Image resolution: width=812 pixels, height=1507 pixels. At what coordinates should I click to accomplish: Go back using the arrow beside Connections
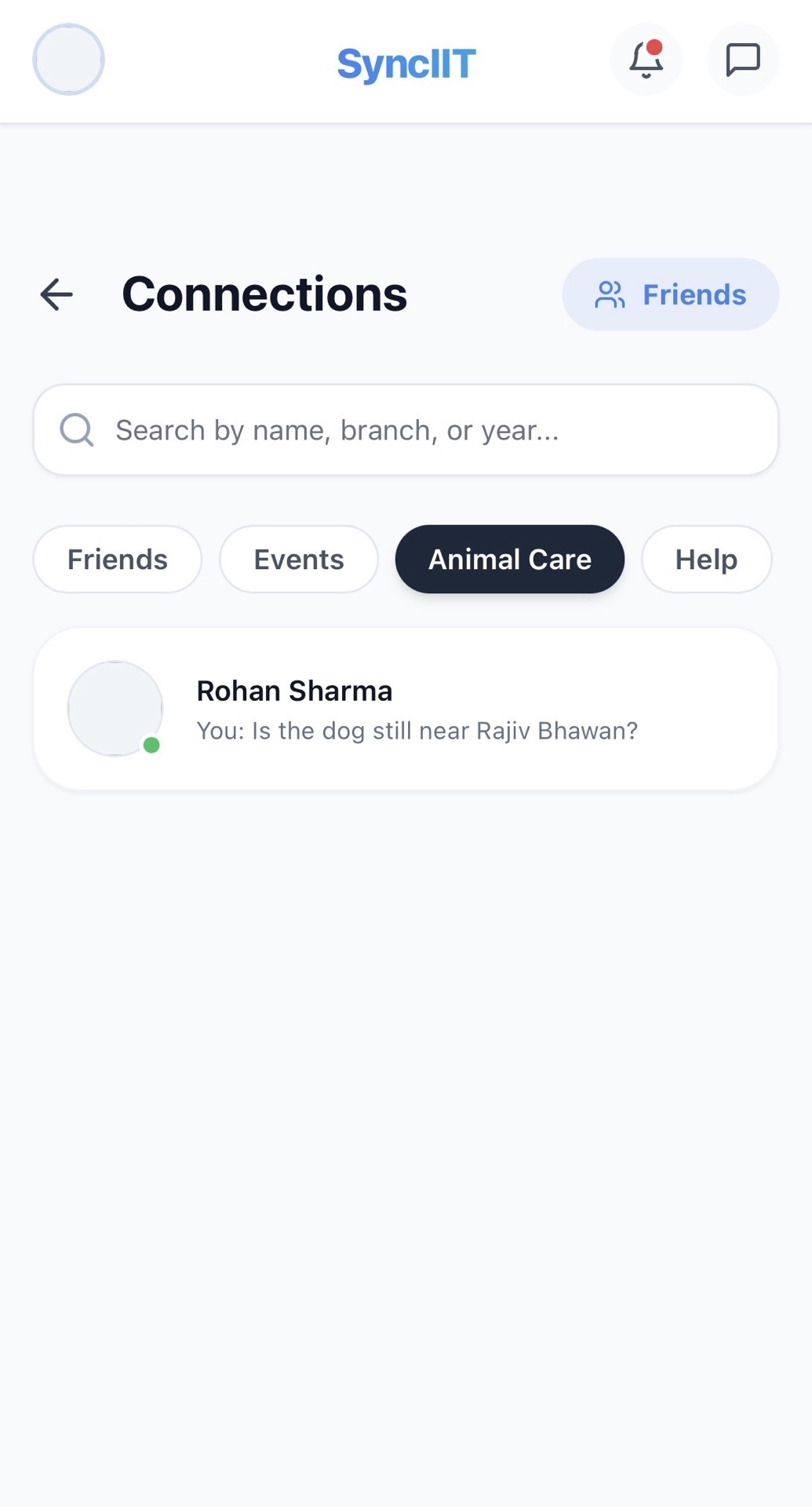[x=56, y=294]
